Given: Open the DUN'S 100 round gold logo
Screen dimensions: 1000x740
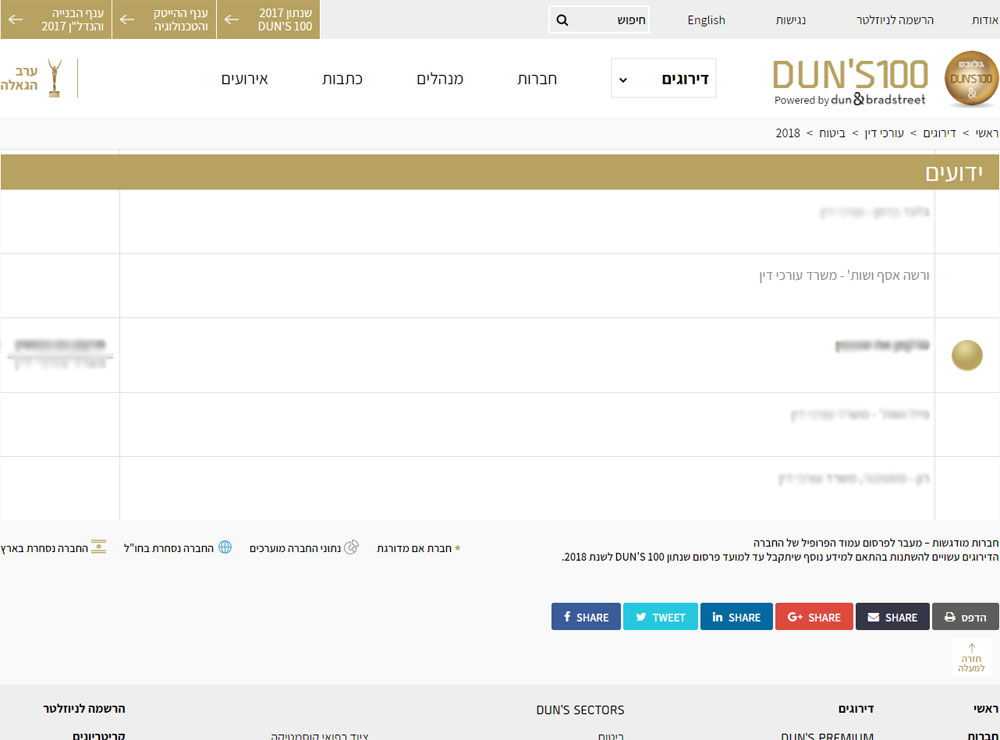Looking at the screenshot, I should pos(971,79).
